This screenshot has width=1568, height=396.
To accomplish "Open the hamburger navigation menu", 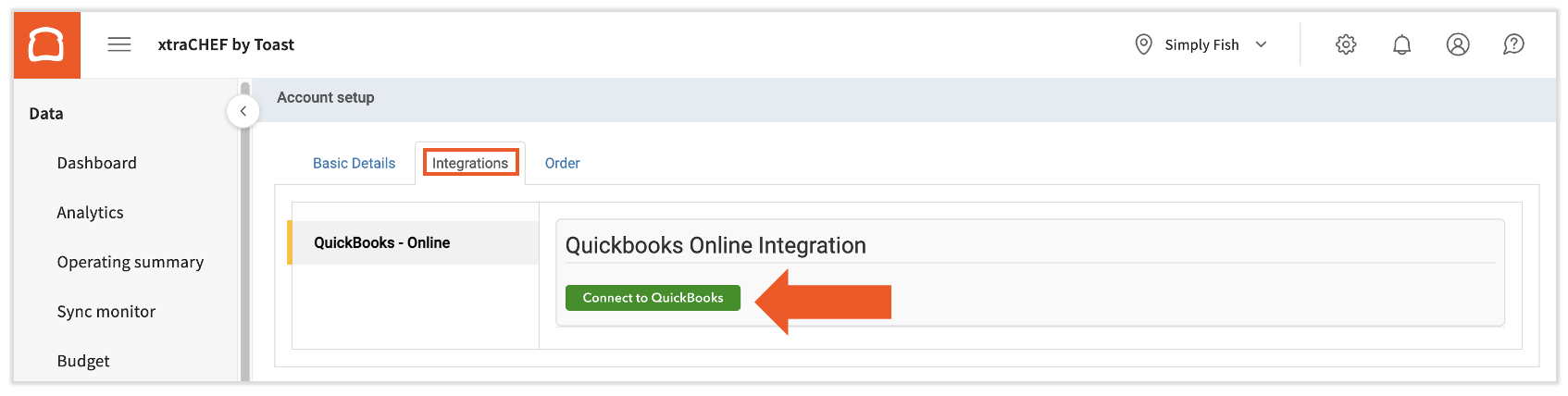I will coord(119,44).
